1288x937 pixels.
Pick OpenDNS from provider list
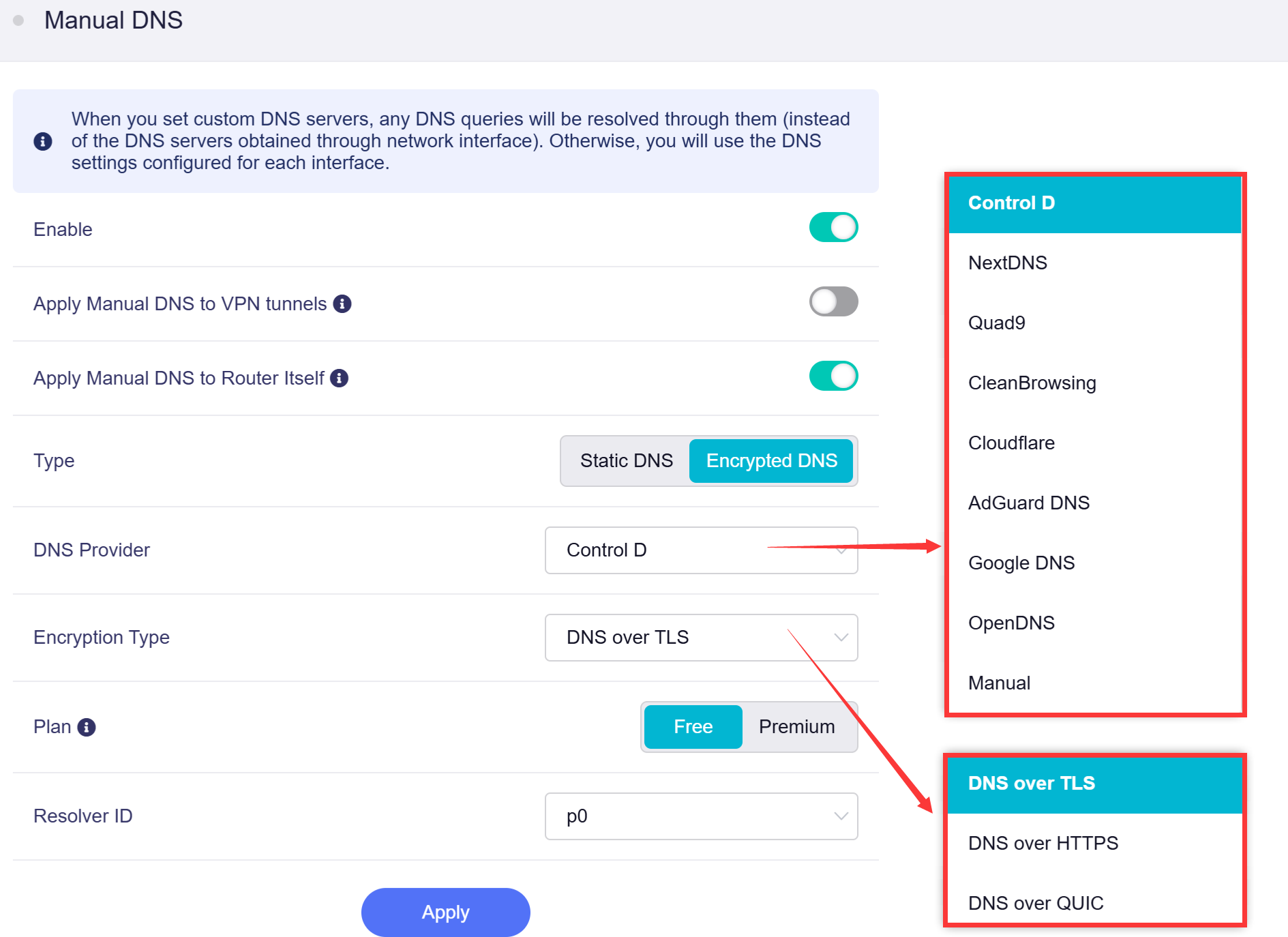[x=1094, y=623]
